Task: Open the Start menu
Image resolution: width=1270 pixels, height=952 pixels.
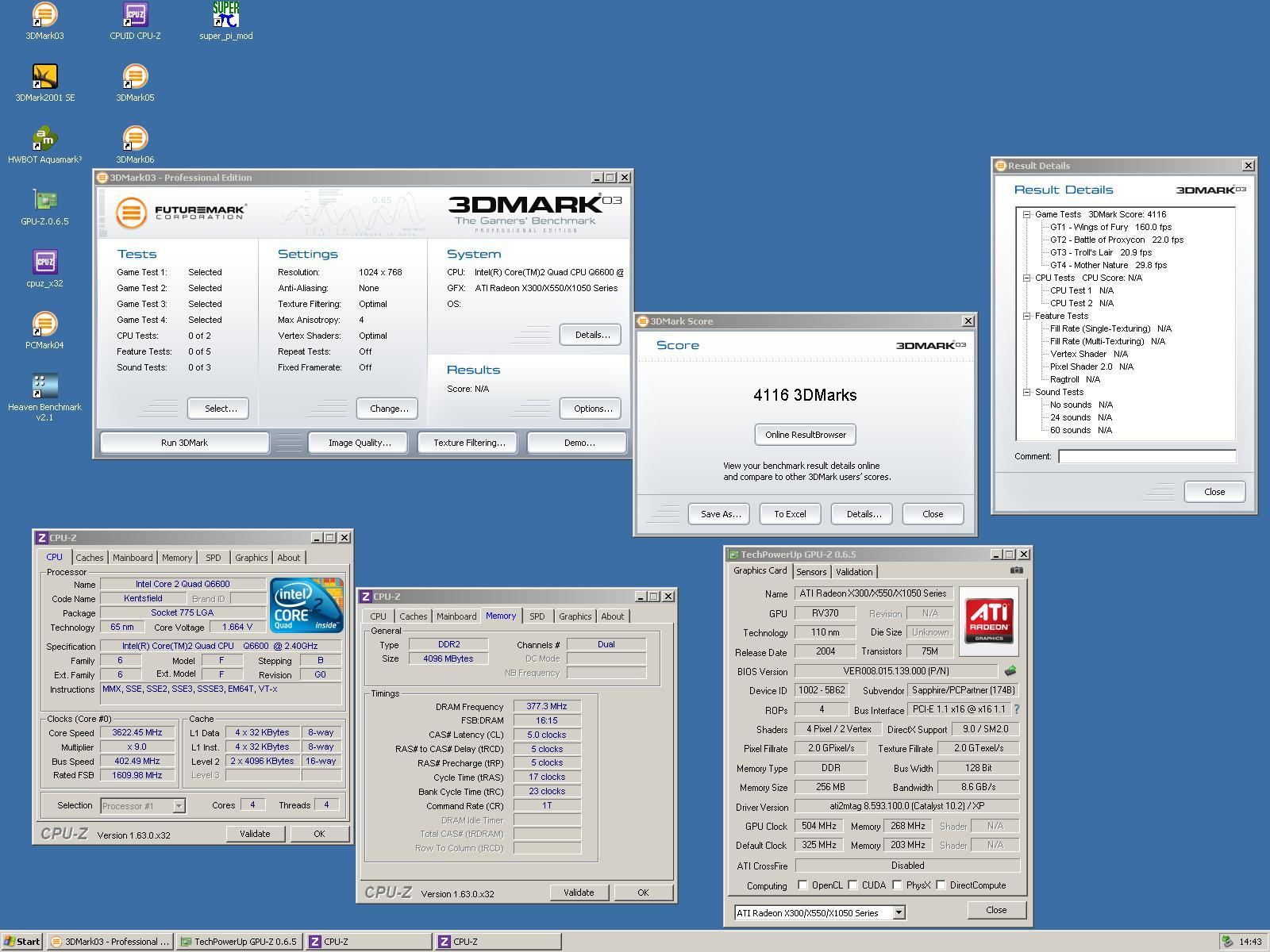Action: pos(21,942)
